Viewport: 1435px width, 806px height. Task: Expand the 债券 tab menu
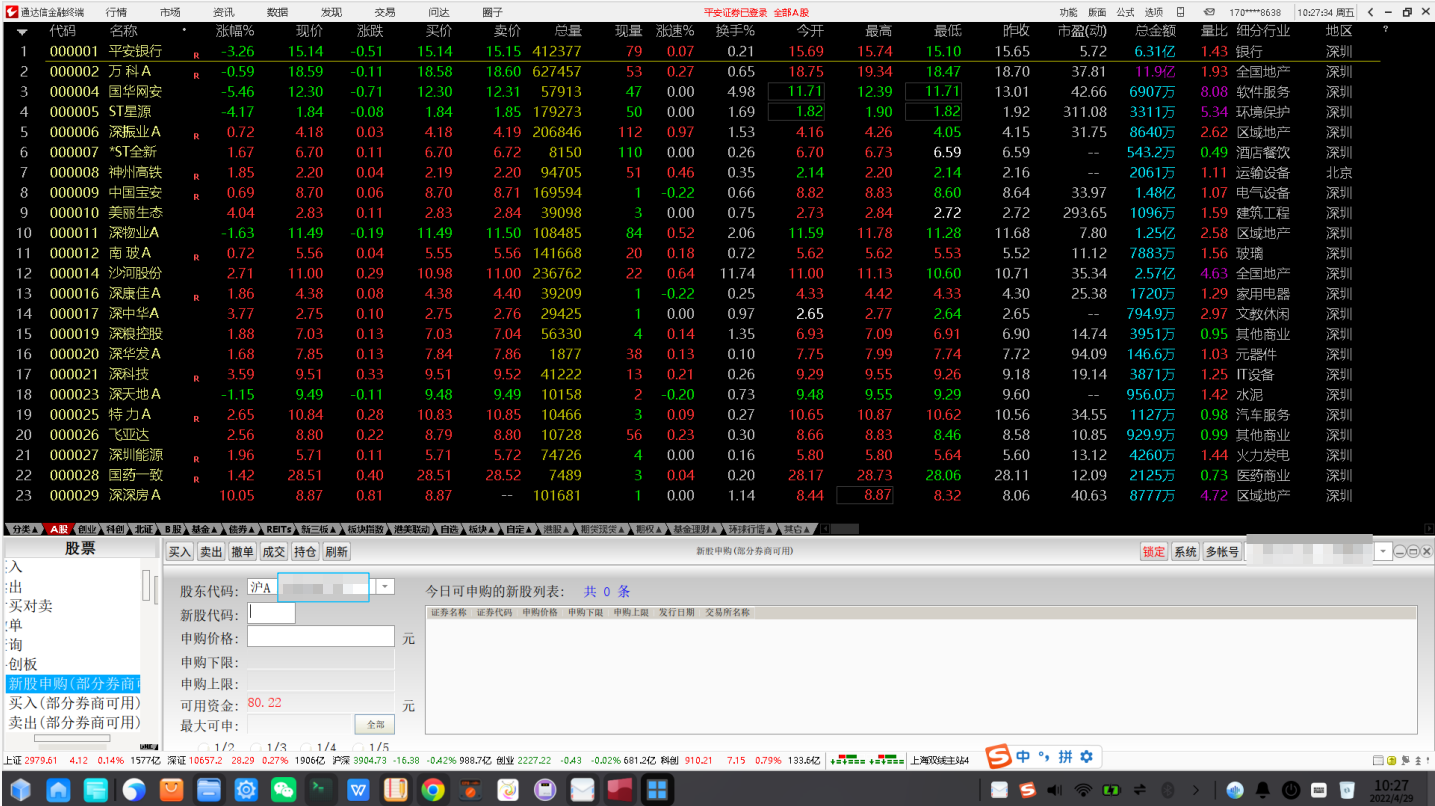[240, 529]
